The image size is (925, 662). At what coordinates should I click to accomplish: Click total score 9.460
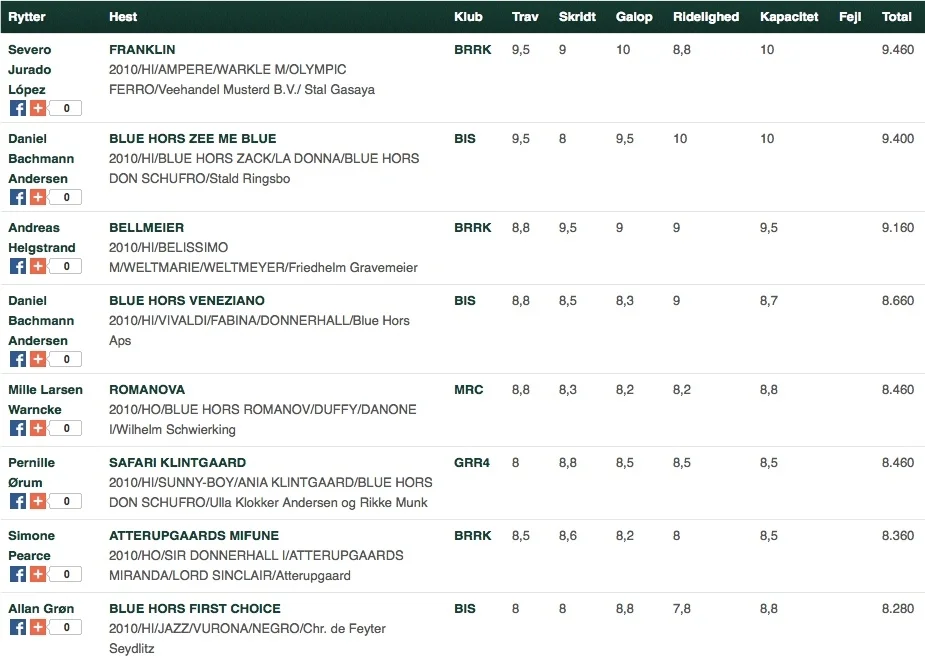coord(898,50)
